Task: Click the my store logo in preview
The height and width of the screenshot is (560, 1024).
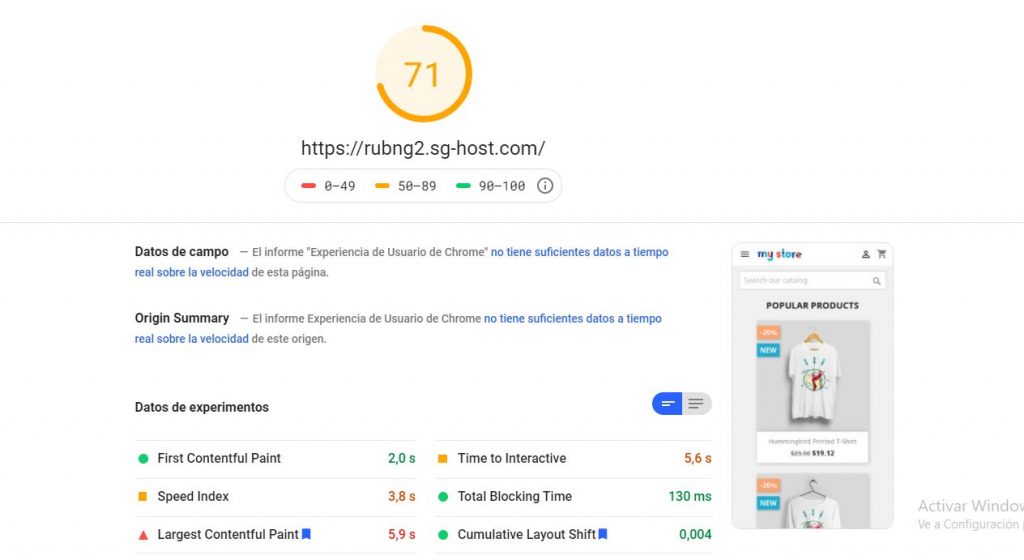Action: [x=779, y=254]
